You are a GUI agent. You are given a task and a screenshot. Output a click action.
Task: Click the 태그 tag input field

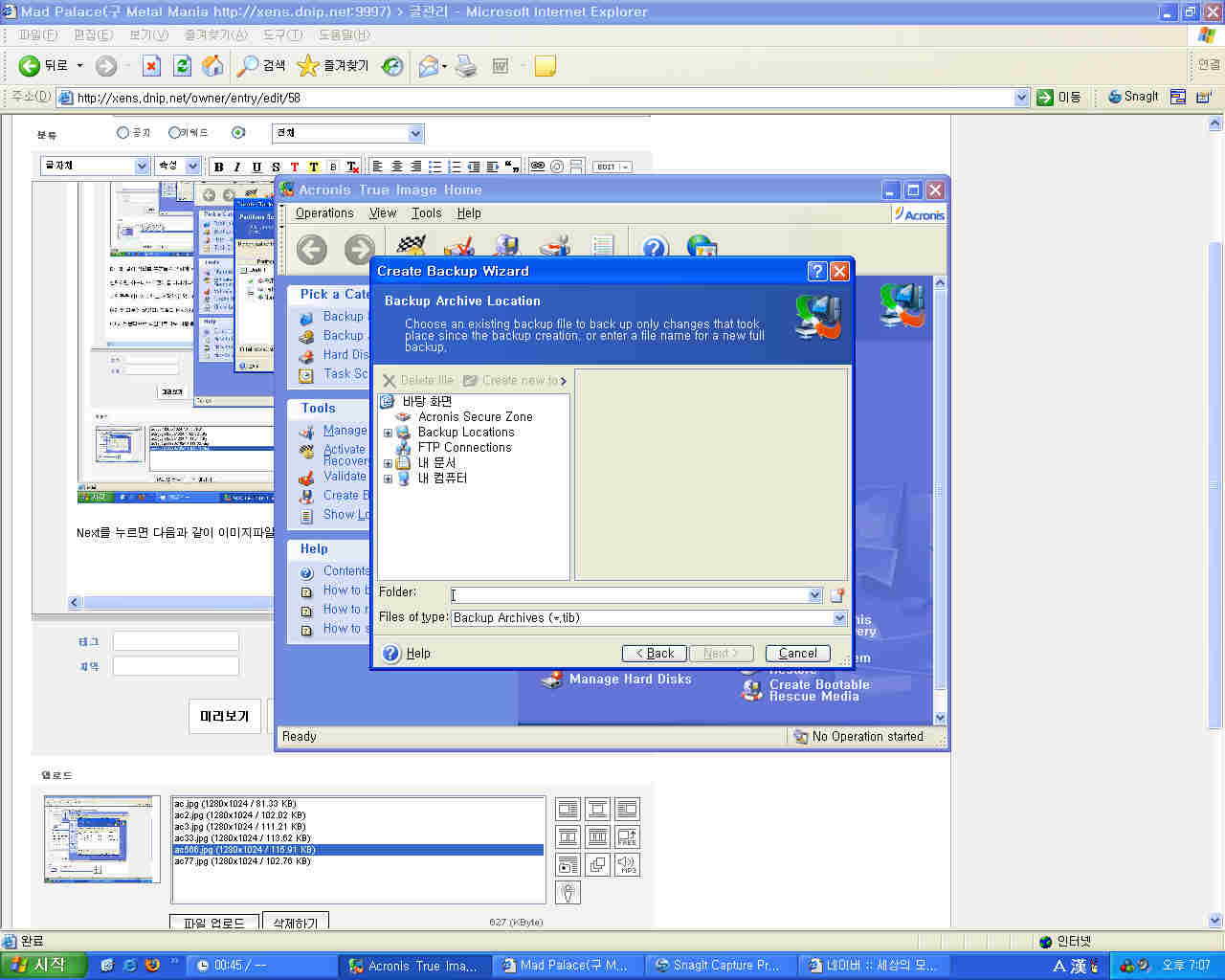pos(176,641)
